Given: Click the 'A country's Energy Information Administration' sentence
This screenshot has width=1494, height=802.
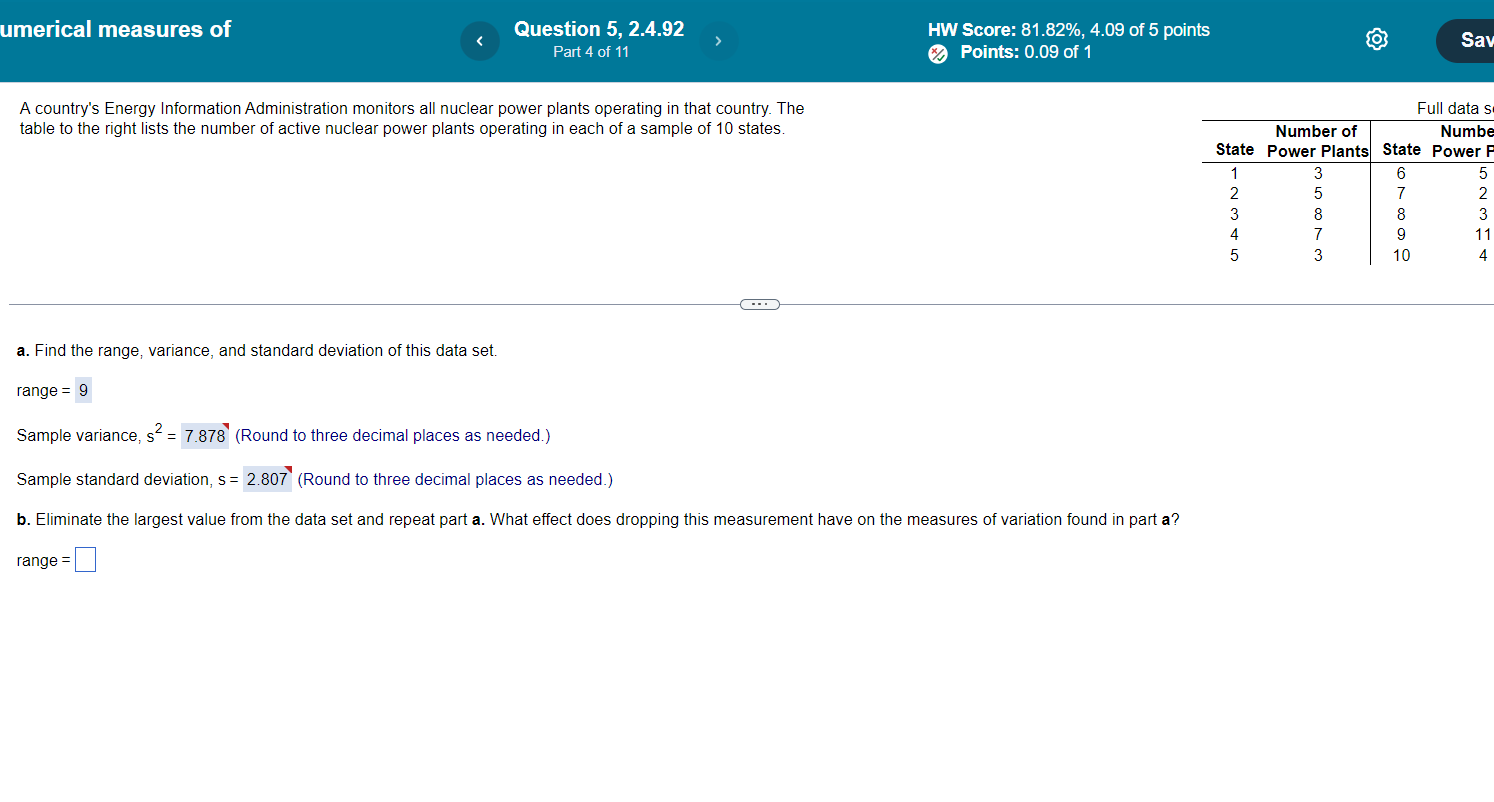Looking at the screenshot, I should click(x=412, y=118).
